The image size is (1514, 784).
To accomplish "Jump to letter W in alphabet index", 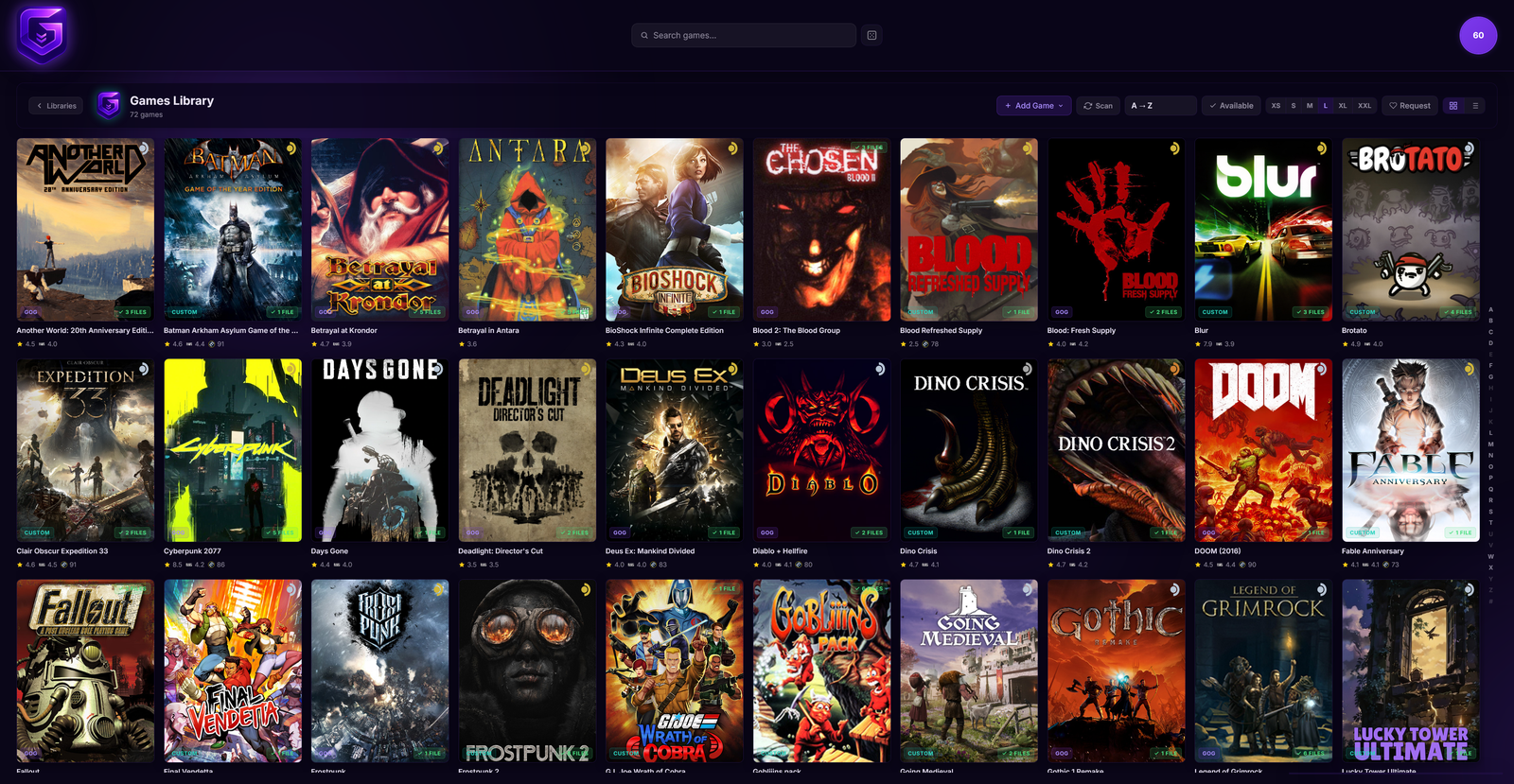I will click(x=1490, y=556).
